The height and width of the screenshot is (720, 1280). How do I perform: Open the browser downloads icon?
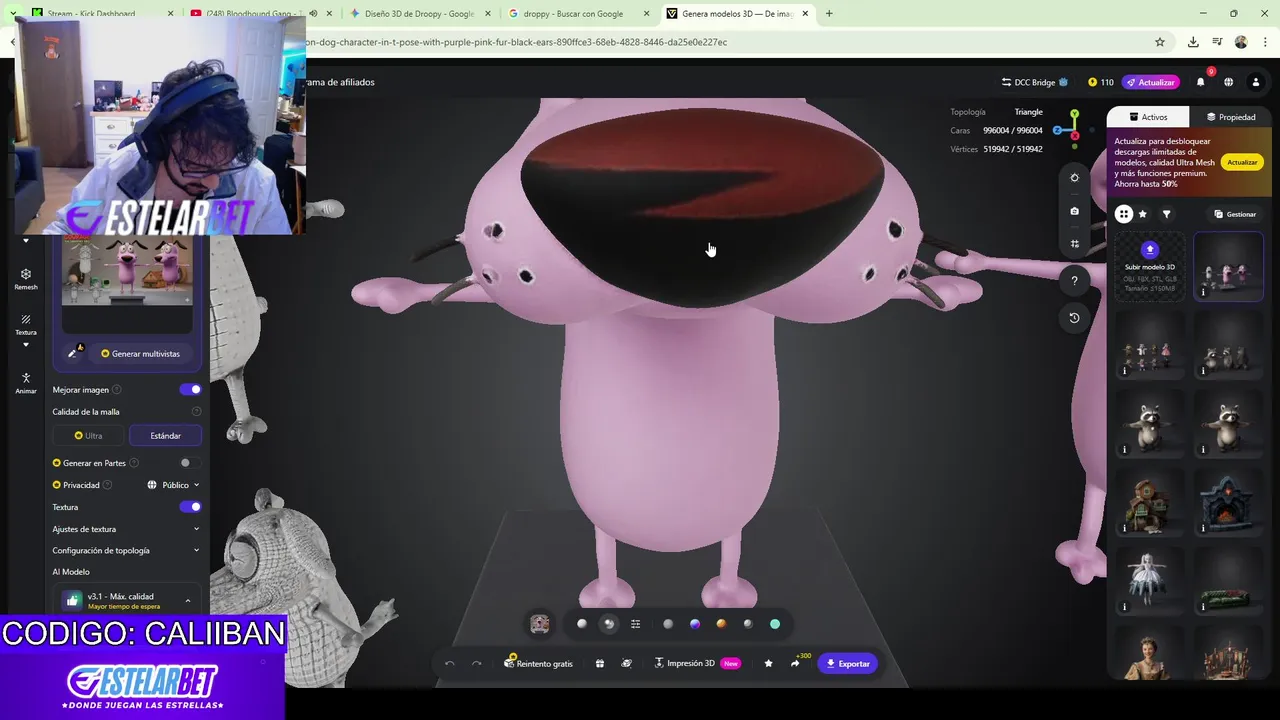[x=1193, y=42]
